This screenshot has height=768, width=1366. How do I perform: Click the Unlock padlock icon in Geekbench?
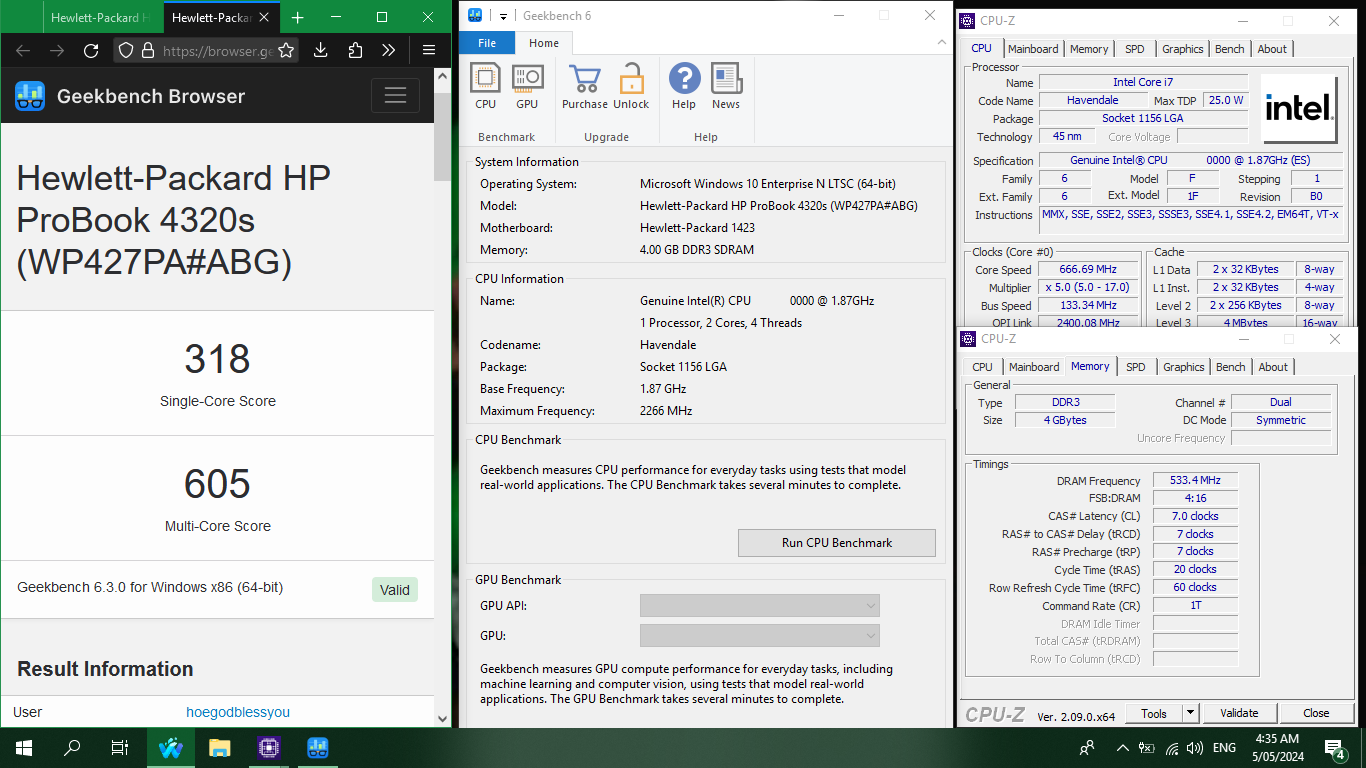[x=631, y=78]
